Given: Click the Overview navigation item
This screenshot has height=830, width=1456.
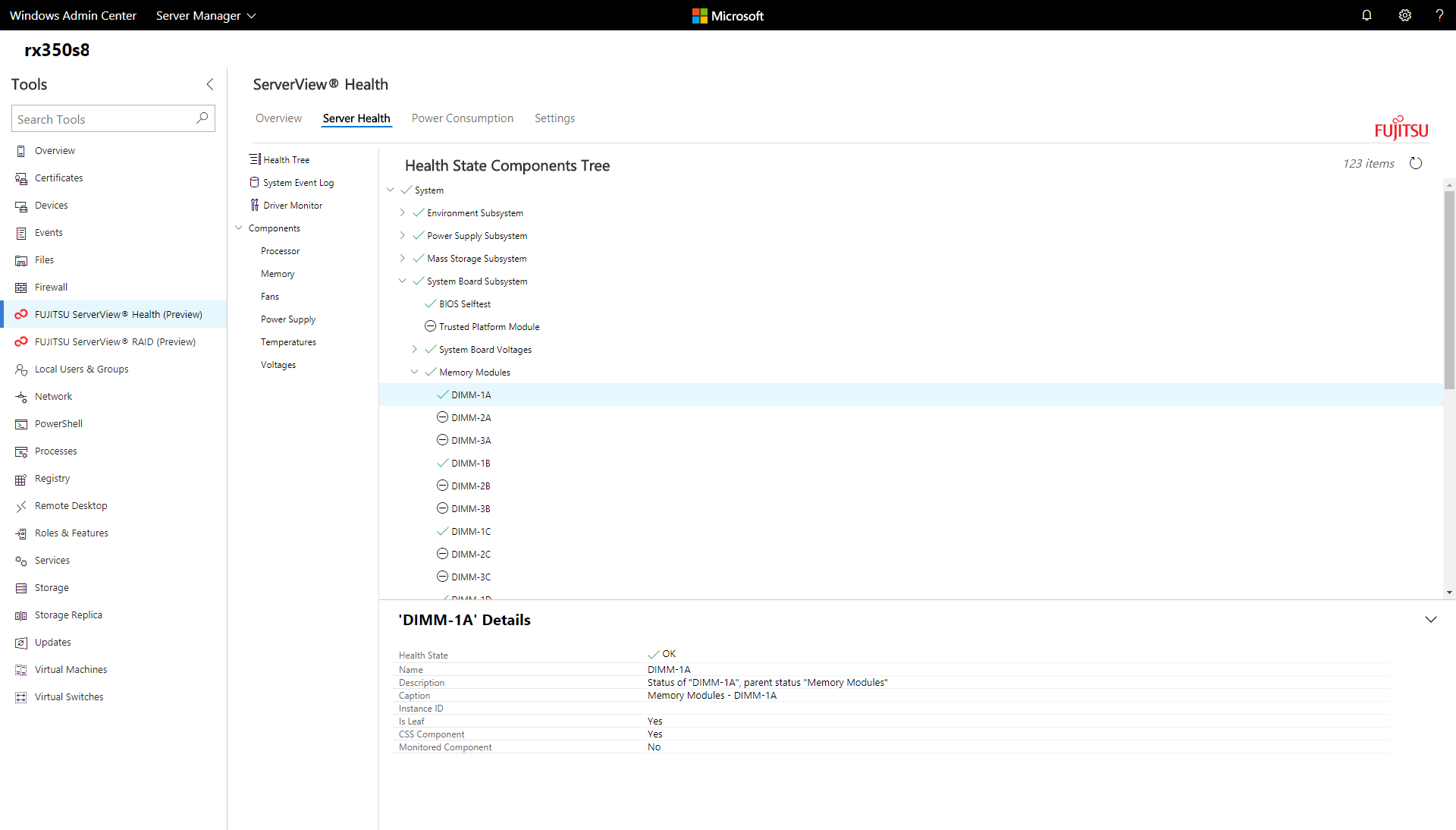Looking at the screenshot, I should pyautogui.click(x=279, y=118).
